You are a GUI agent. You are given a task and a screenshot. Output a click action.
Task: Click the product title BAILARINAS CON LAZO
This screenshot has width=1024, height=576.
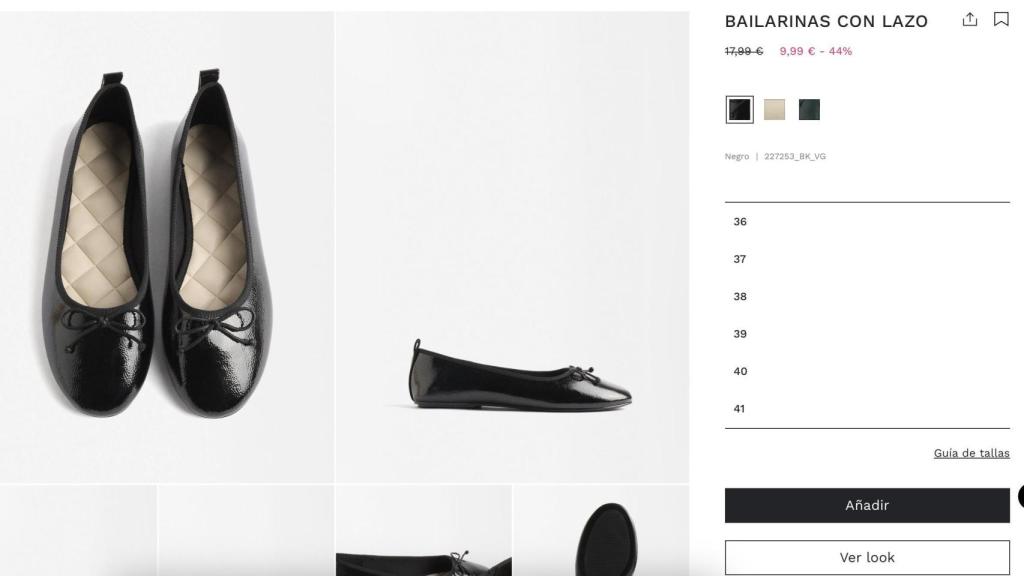coord(824,20)
